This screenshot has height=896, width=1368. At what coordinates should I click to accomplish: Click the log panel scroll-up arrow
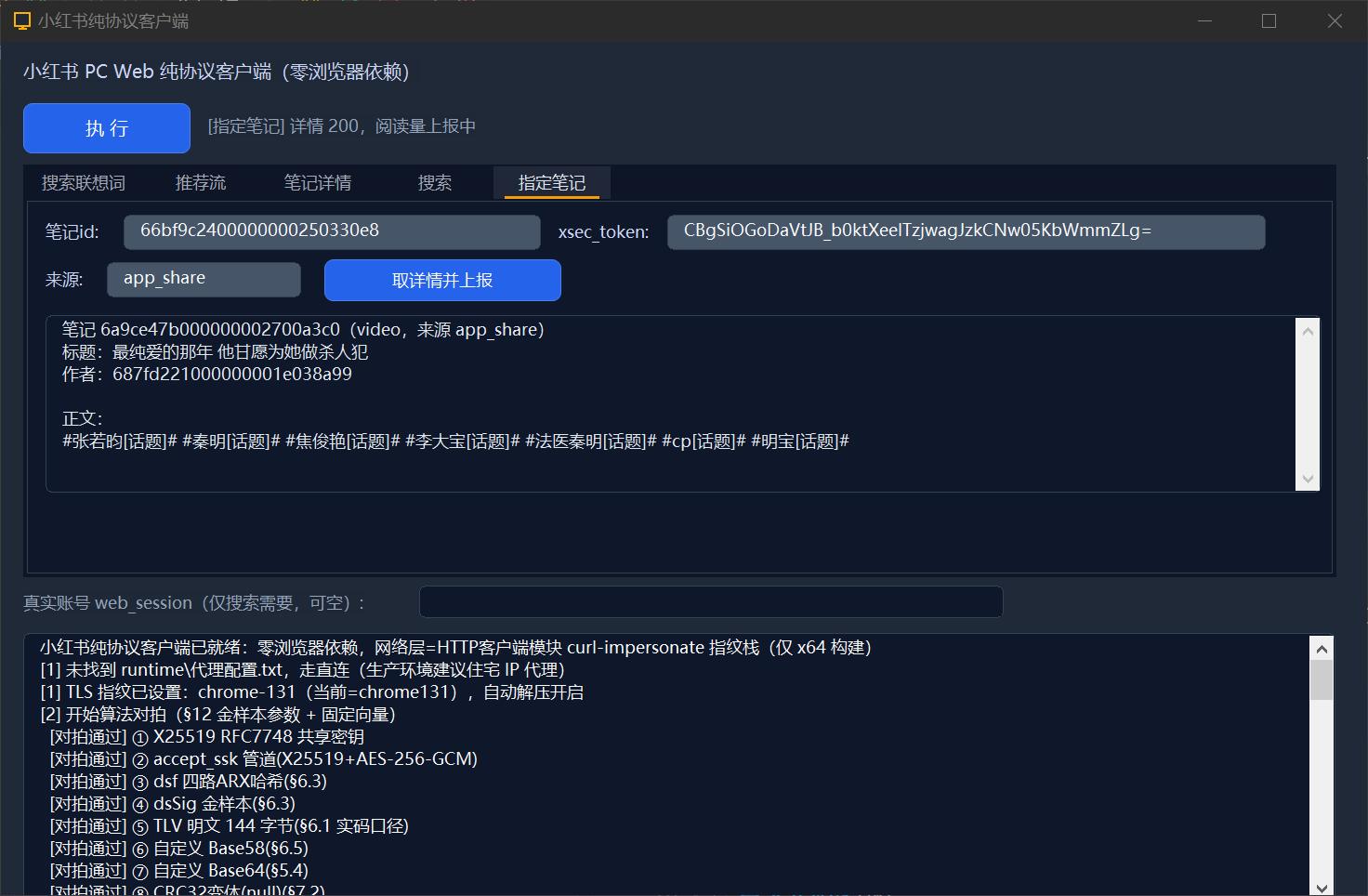tap(1322, 649)
